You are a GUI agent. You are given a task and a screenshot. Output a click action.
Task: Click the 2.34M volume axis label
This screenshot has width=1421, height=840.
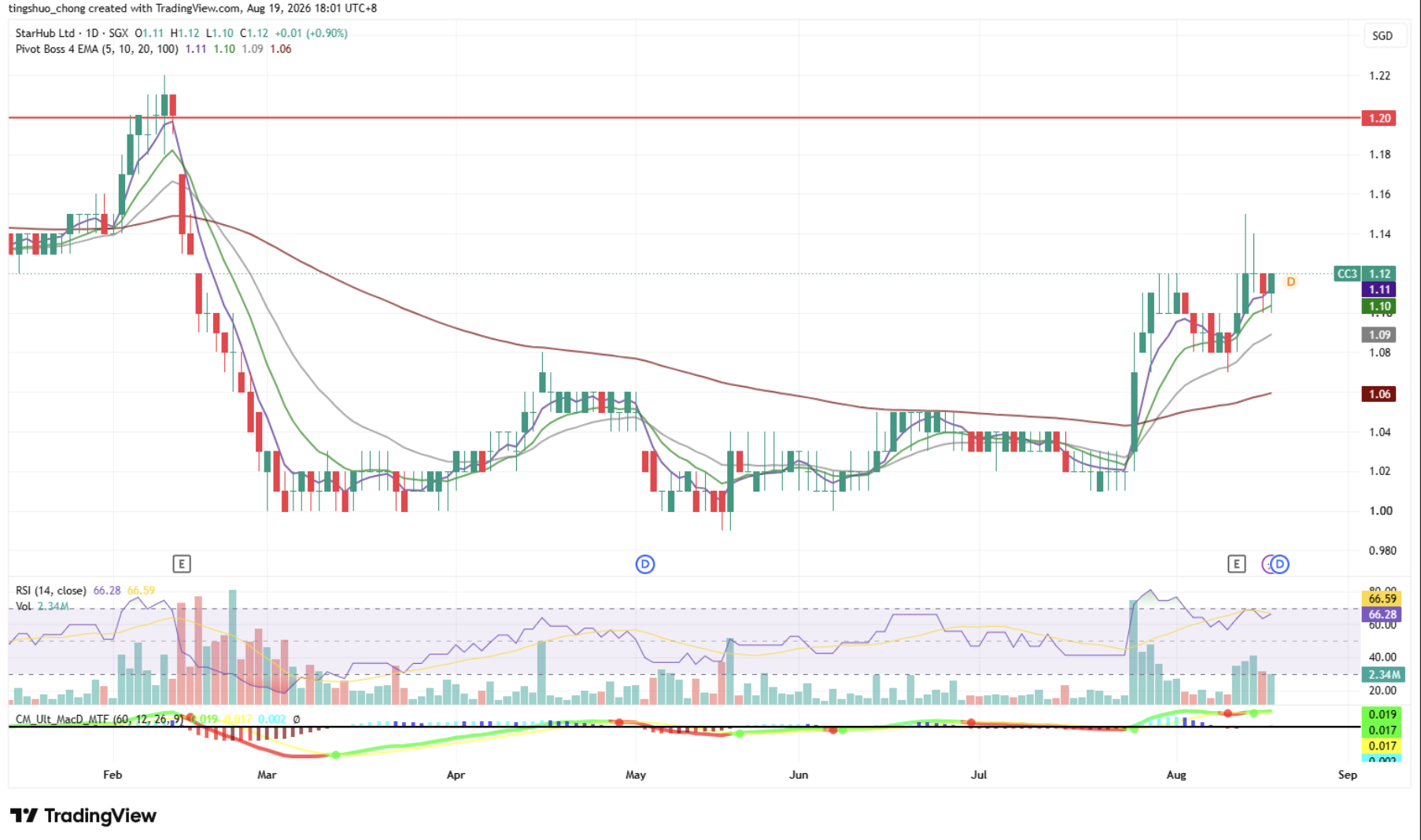click(1382, 675)
